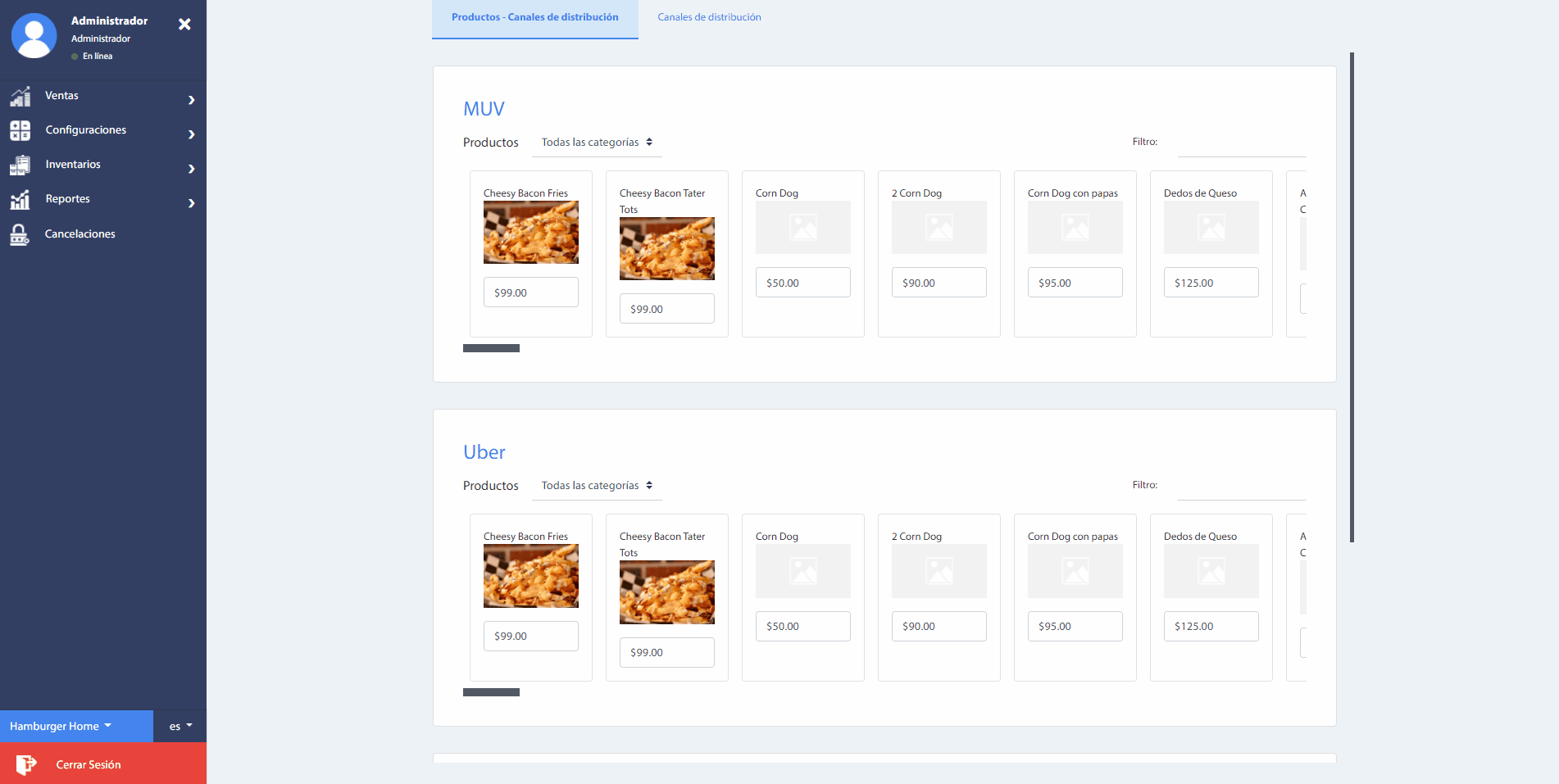Click the Reportes bar chart icon

tap(20, 200)
